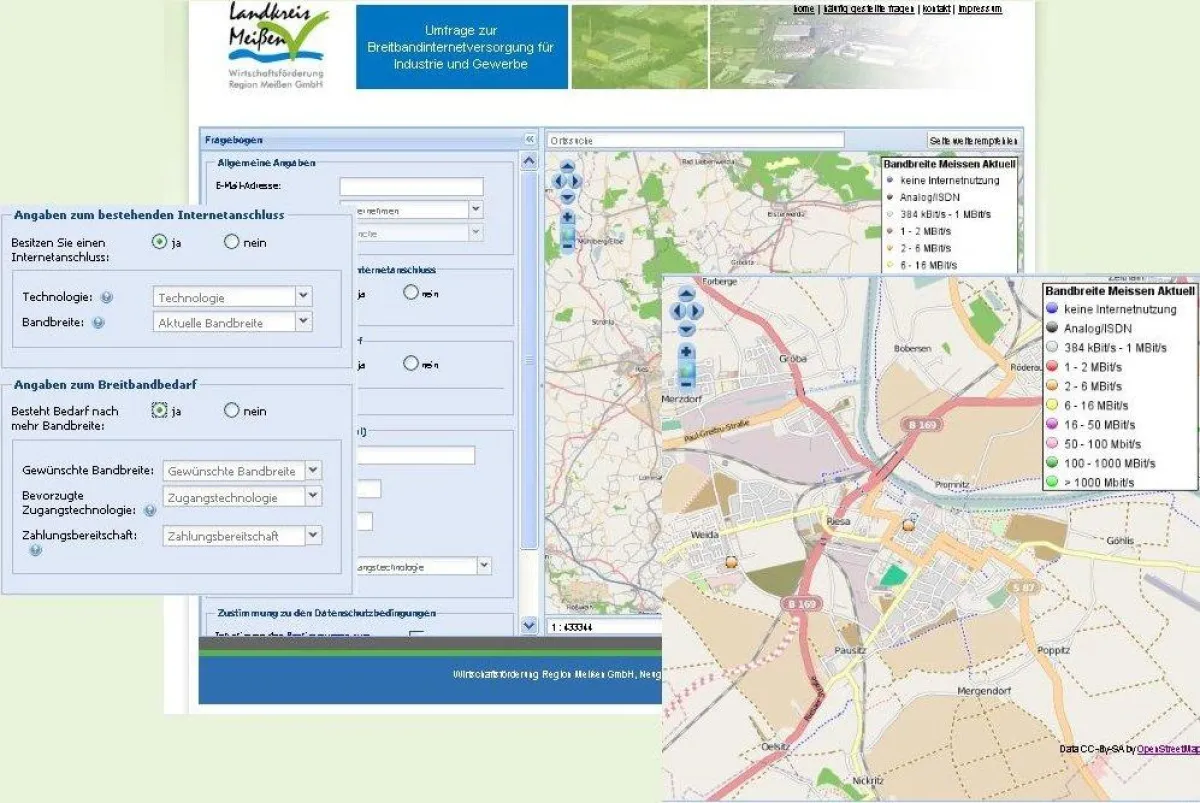Click the E-Mail-Adresse input field
Image resolution: width=1200 pixels, height=803 pixels.
click(x=411, y=187)
